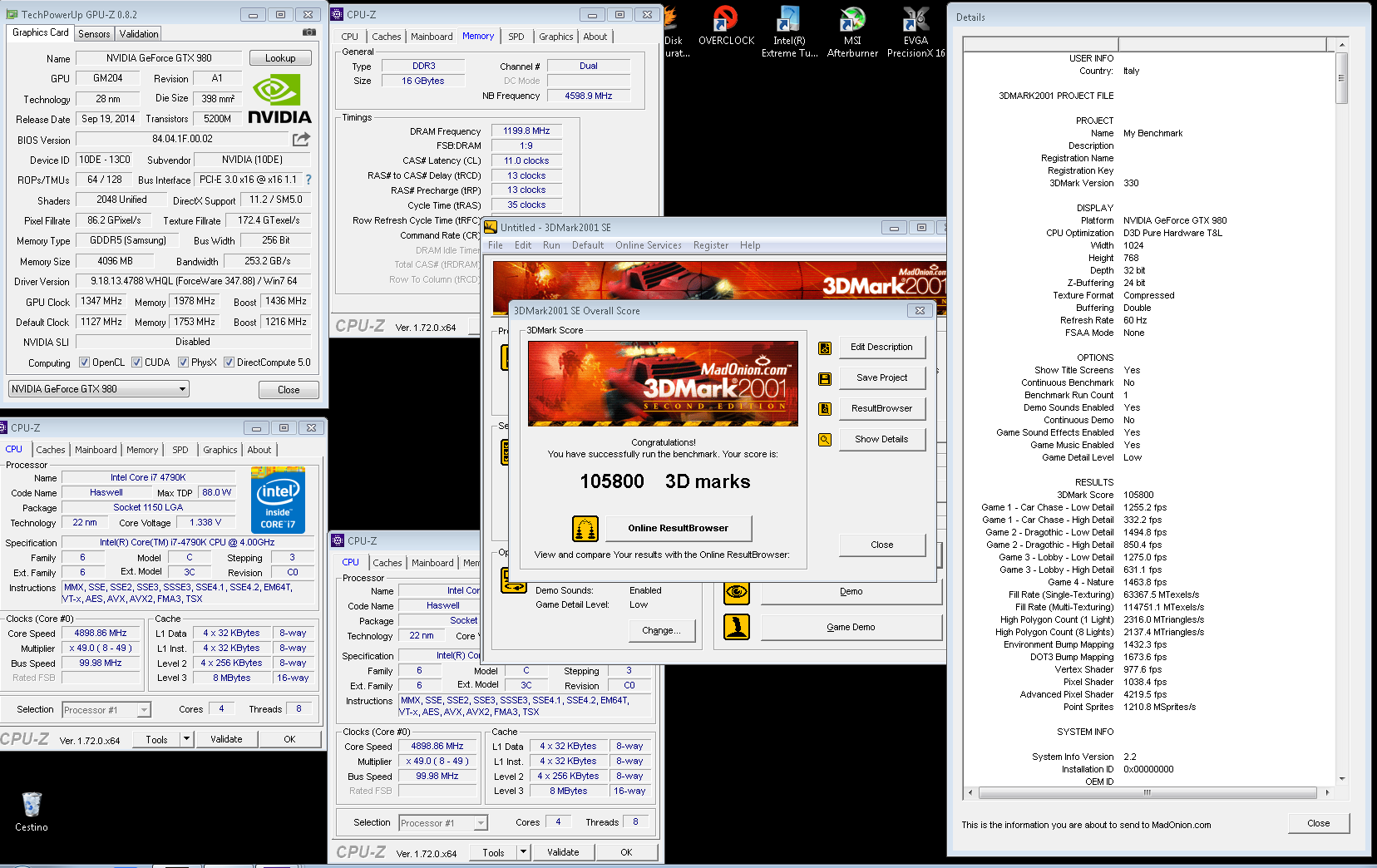Click the BIOS export arrow icon in GPU-Z
The height and width of the screenshot is (868, 1377).
click(x=301, y=139)
